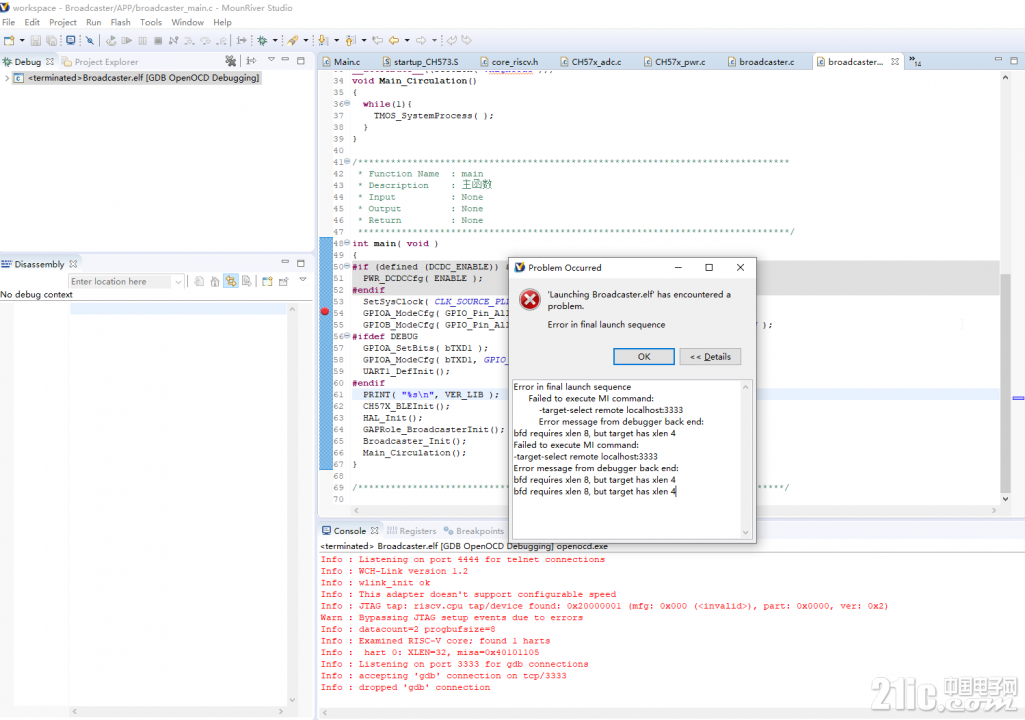Click the Step Into icon
The image size is (1025, 720).
coord(189,41)
